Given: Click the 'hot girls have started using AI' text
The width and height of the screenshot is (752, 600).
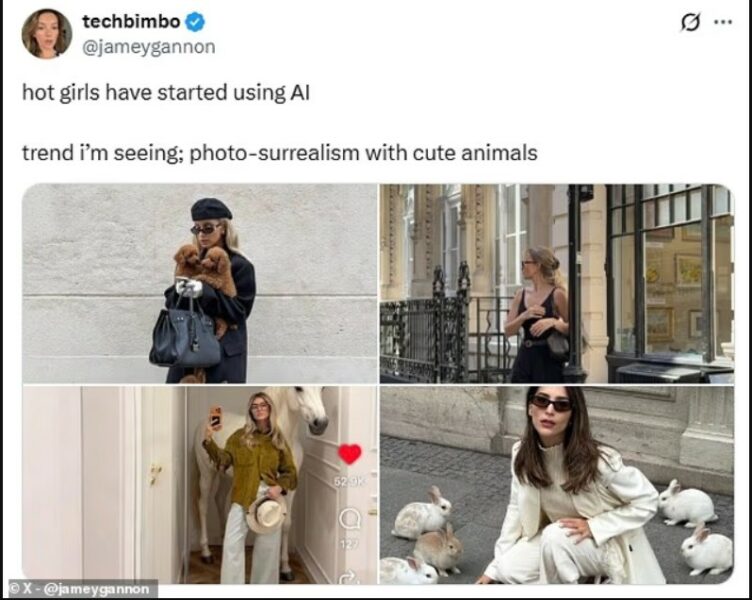Looking at the screenshot, I should point(166,93).
